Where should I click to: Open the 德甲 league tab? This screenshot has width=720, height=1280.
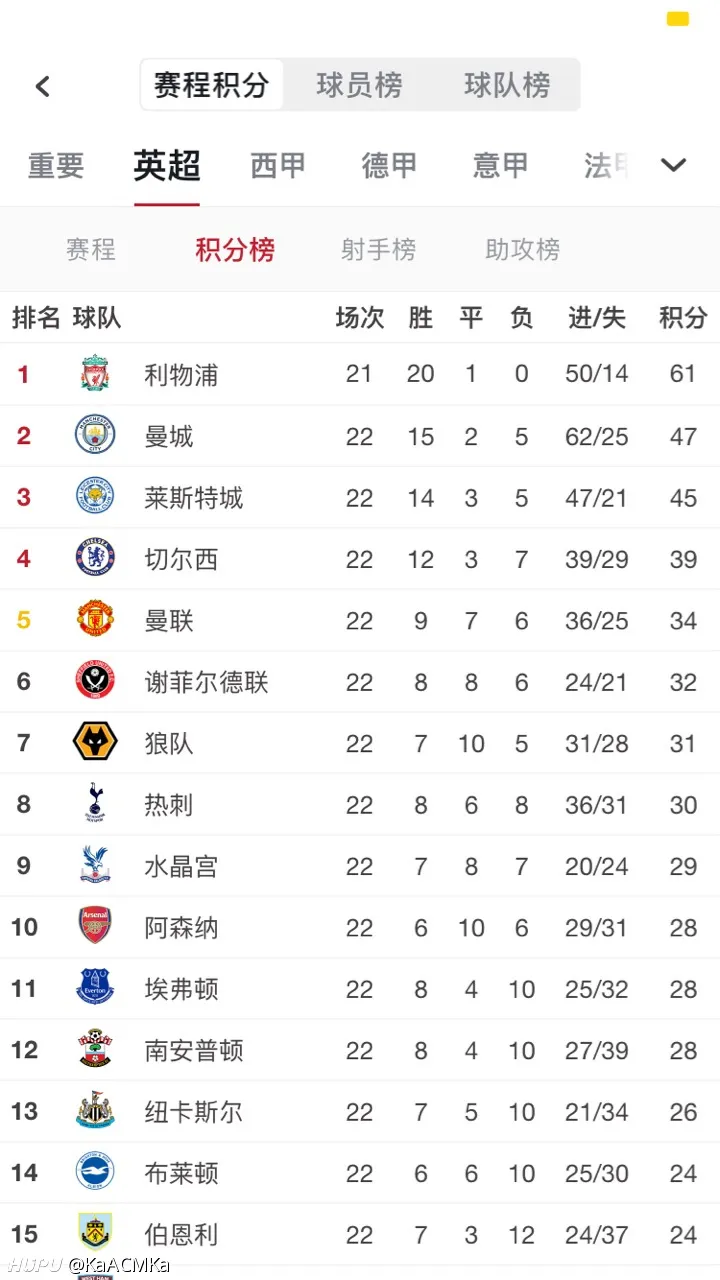coord(389,166)
